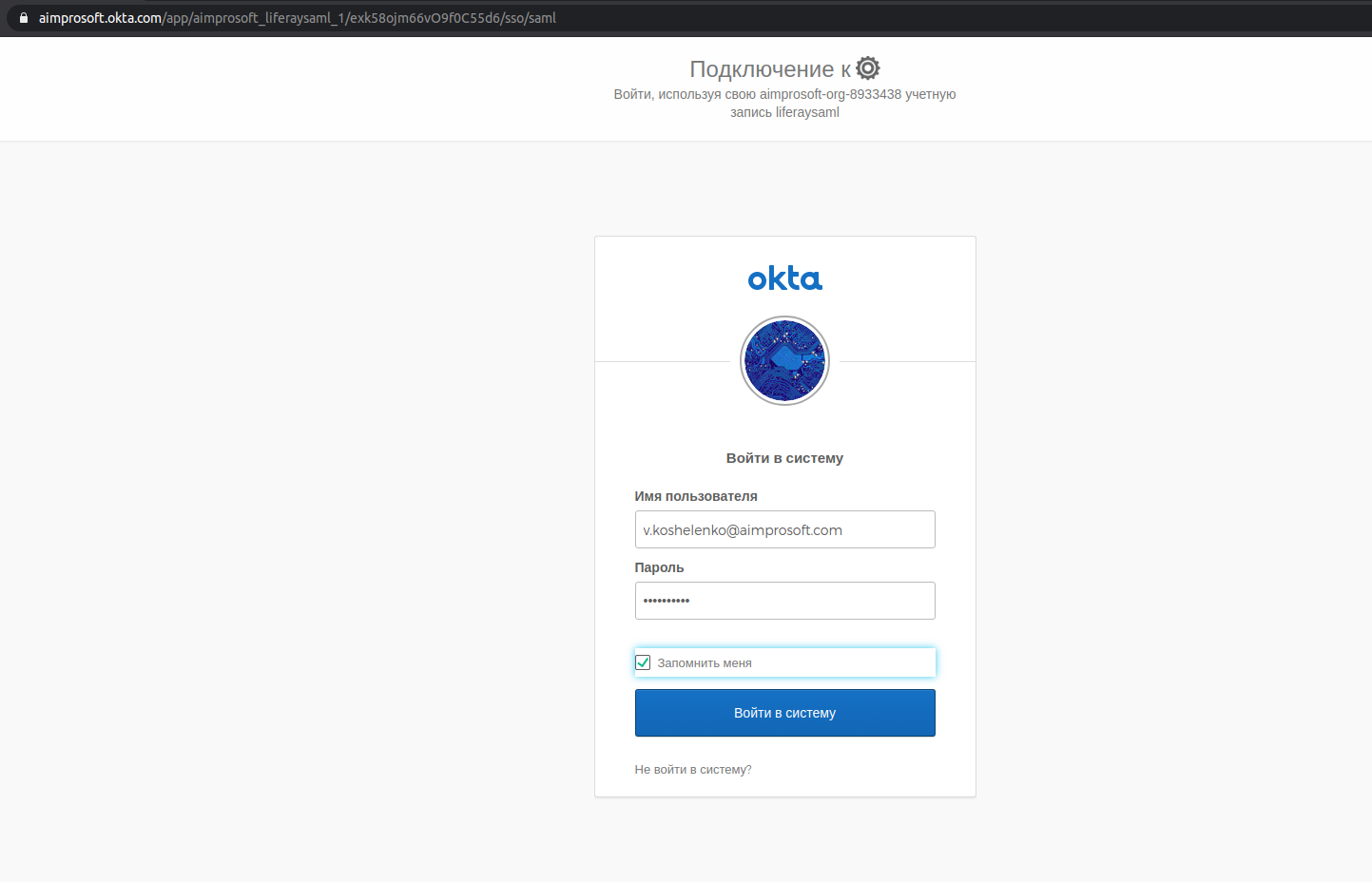Click the Имя пользователя email field

pyautogui.click(x=784, y=529)
